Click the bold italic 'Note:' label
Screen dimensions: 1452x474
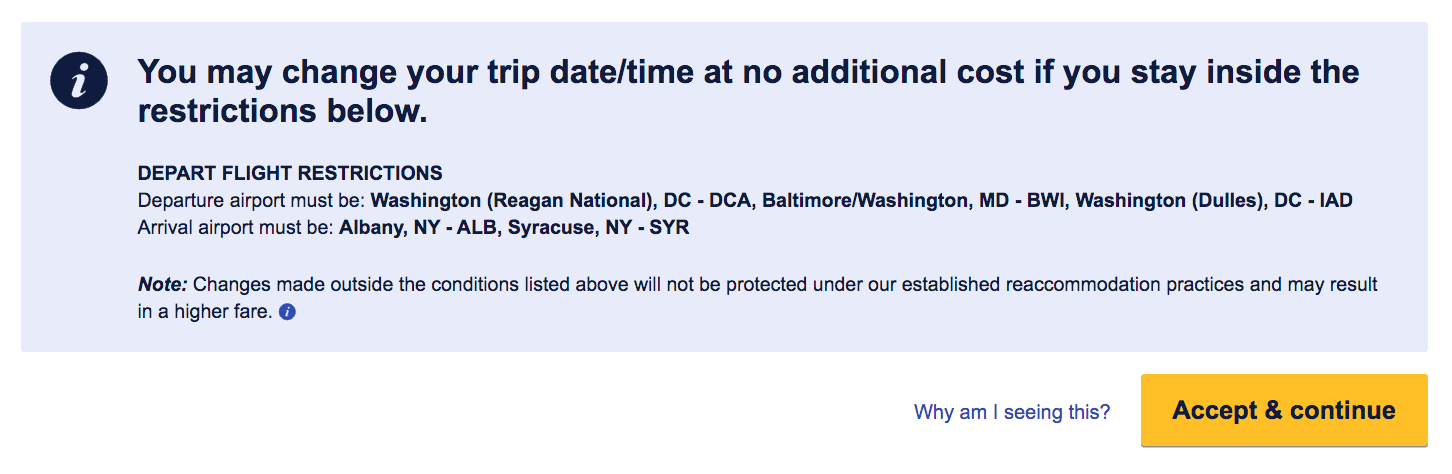[x=163, y=284]
